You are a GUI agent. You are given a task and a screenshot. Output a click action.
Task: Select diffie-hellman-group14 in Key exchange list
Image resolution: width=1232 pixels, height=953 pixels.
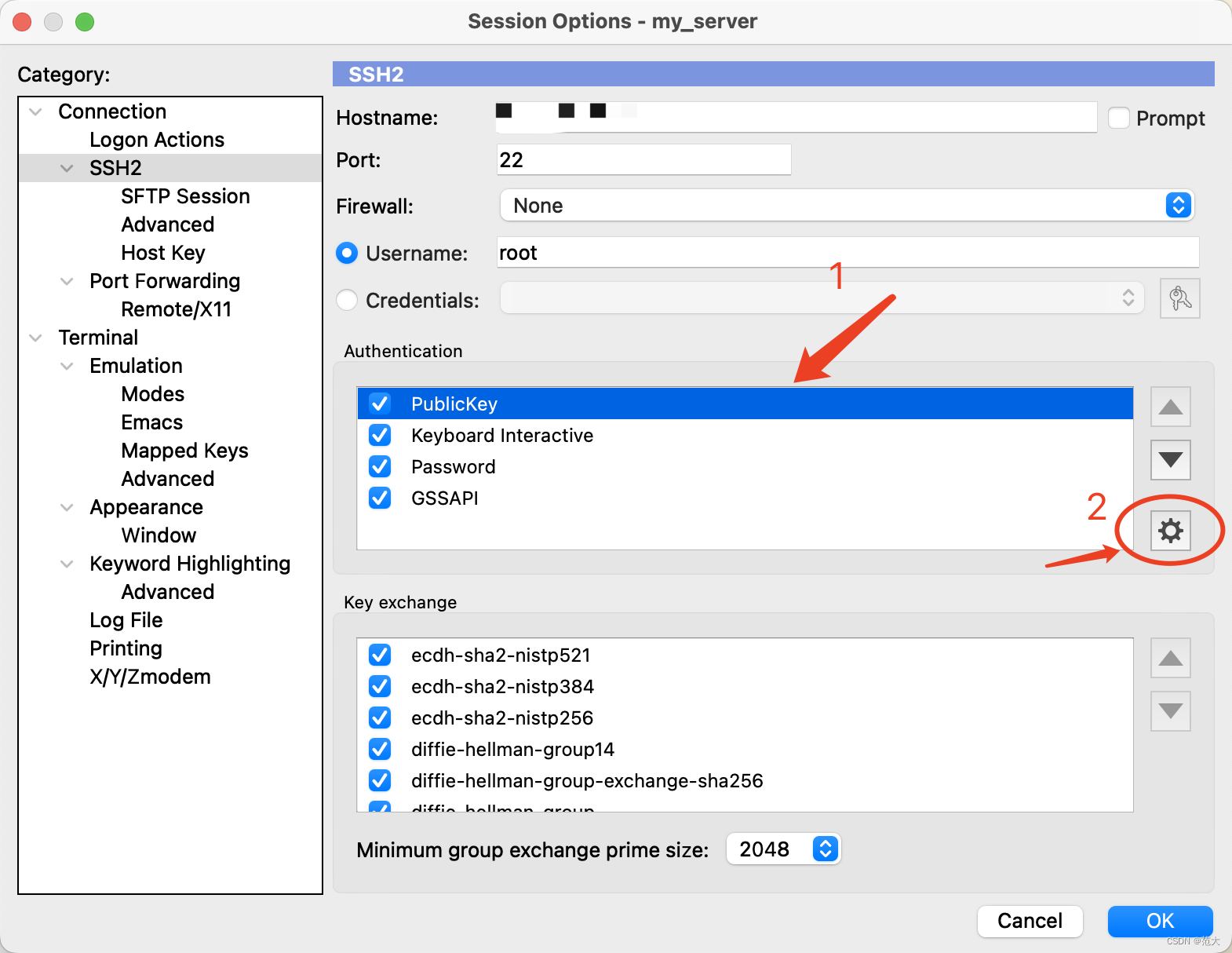point(745,749)
